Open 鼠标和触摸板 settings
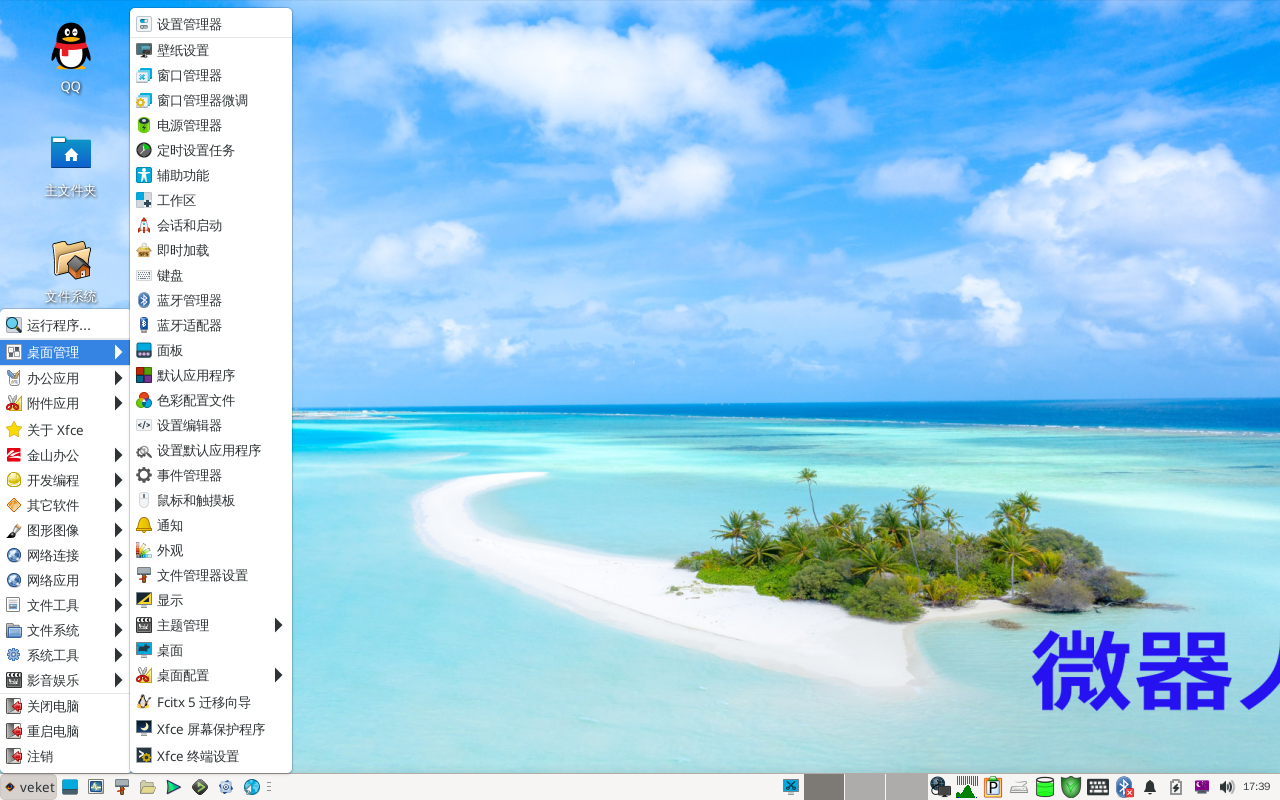 211,500
